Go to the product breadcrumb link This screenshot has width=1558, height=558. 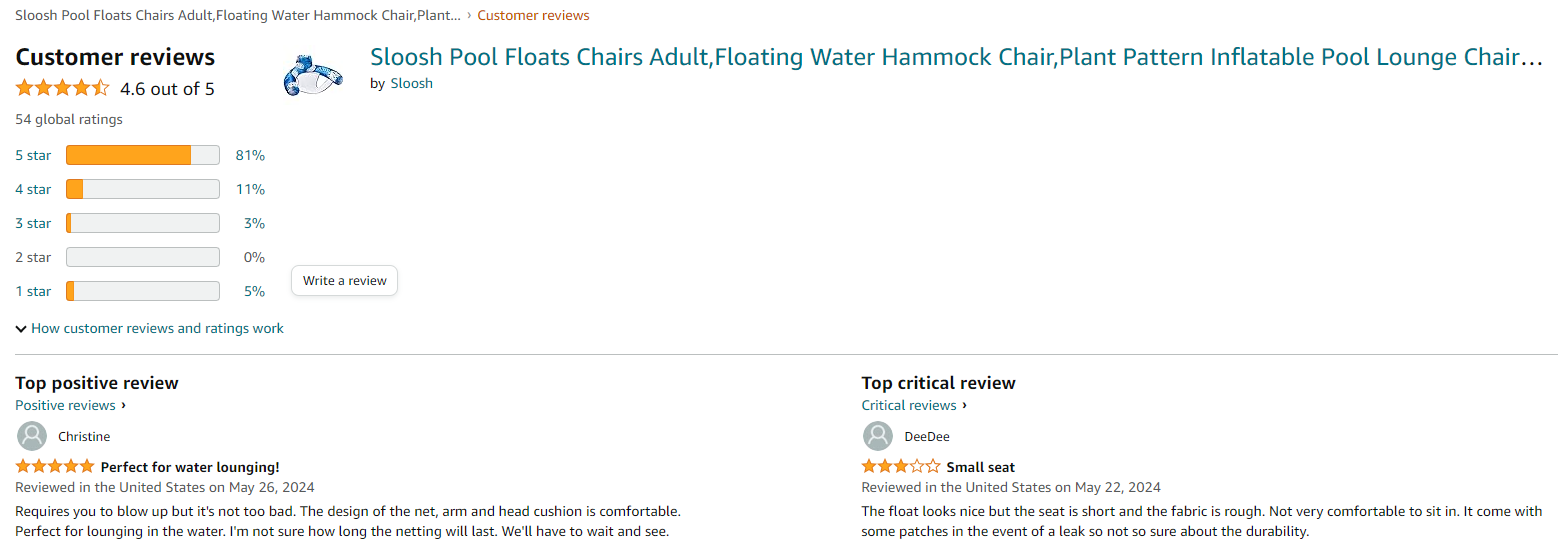(x=238, y=15)
